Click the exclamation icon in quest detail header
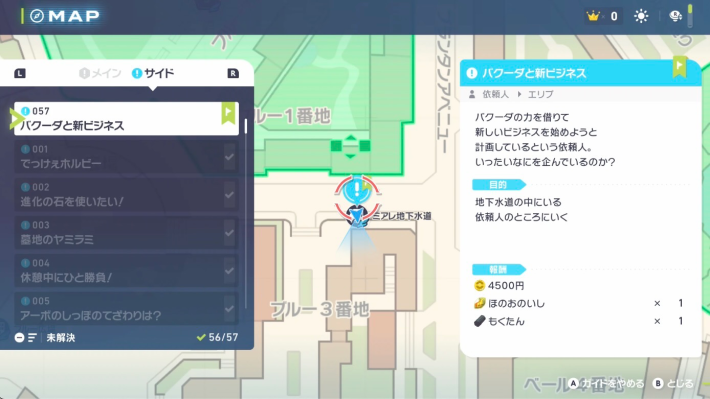 (x=472, y=73)
